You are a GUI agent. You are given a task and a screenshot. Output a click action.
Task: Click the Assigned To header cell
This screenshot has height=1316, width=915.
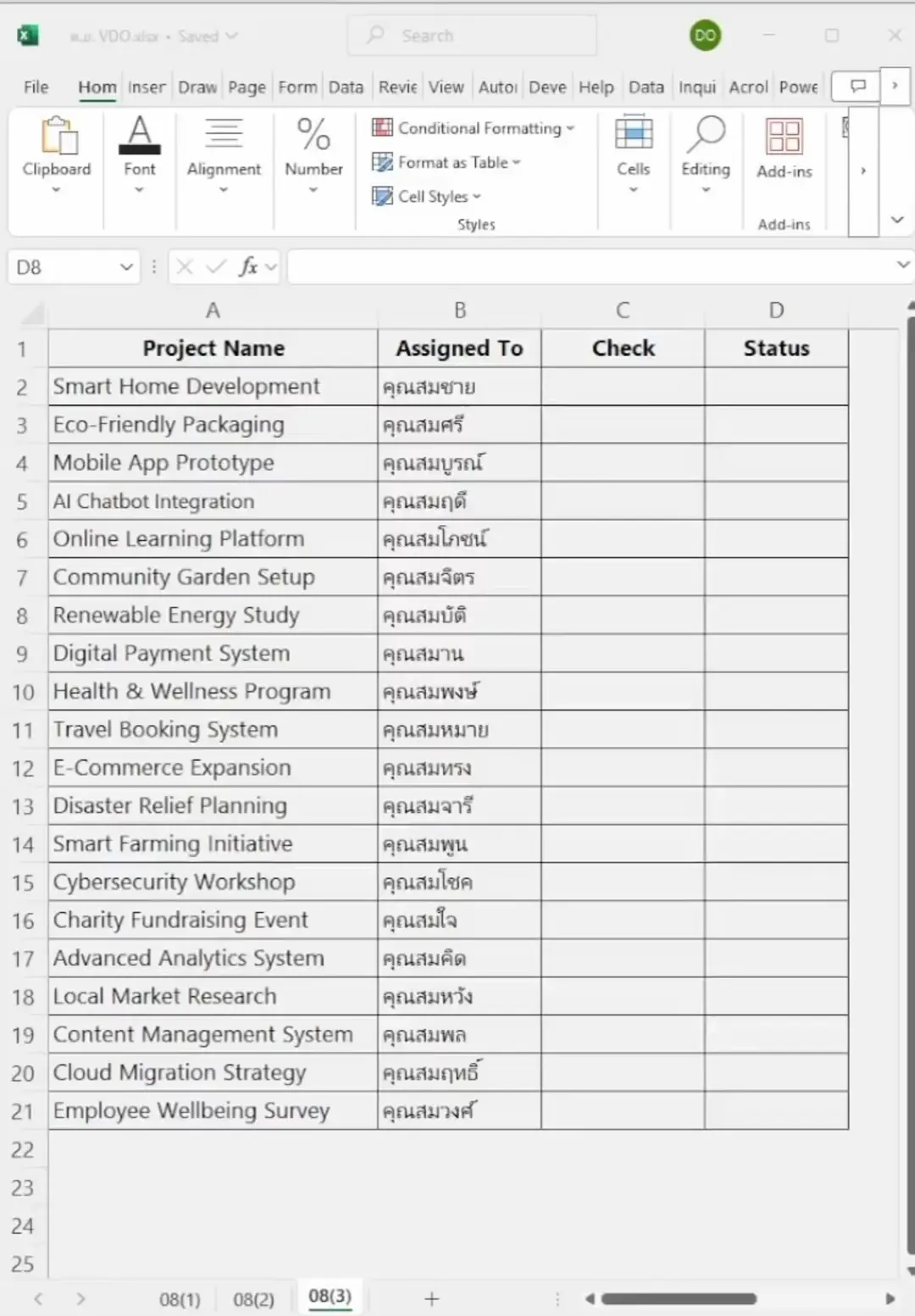[x=459, y=348]
